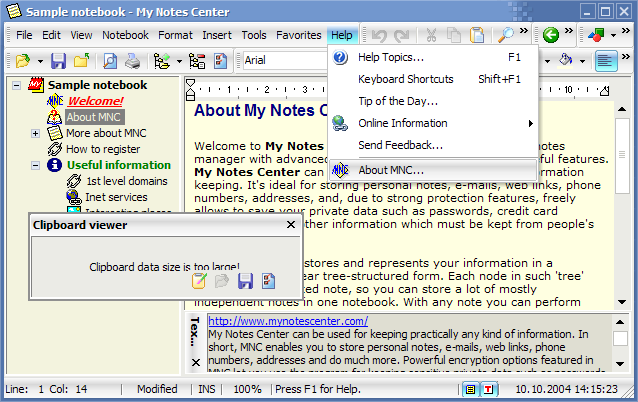This screenshot has height=402, width=638.
Task: Click the Print Preview toolbar icon
Action: click(x=110, y=61)
